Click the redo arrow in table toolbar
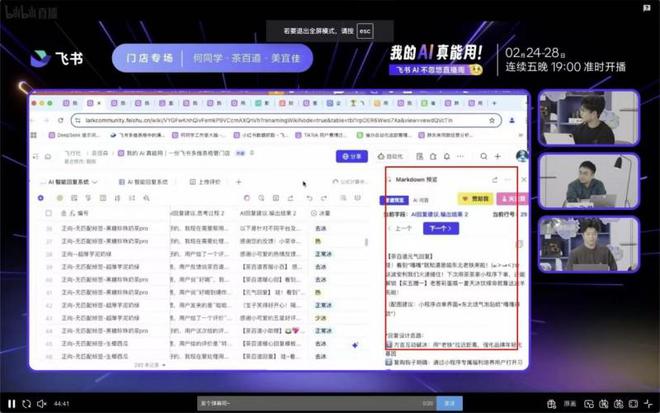 click(x=324, y=198)
